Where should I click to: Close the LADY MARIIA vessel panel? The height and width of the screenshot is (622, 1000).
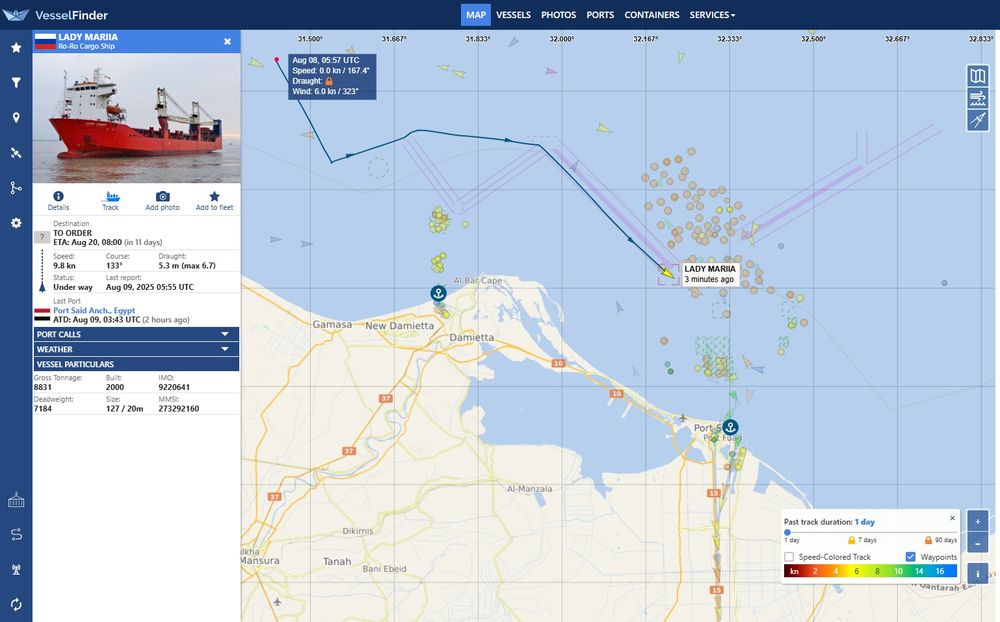228,41
